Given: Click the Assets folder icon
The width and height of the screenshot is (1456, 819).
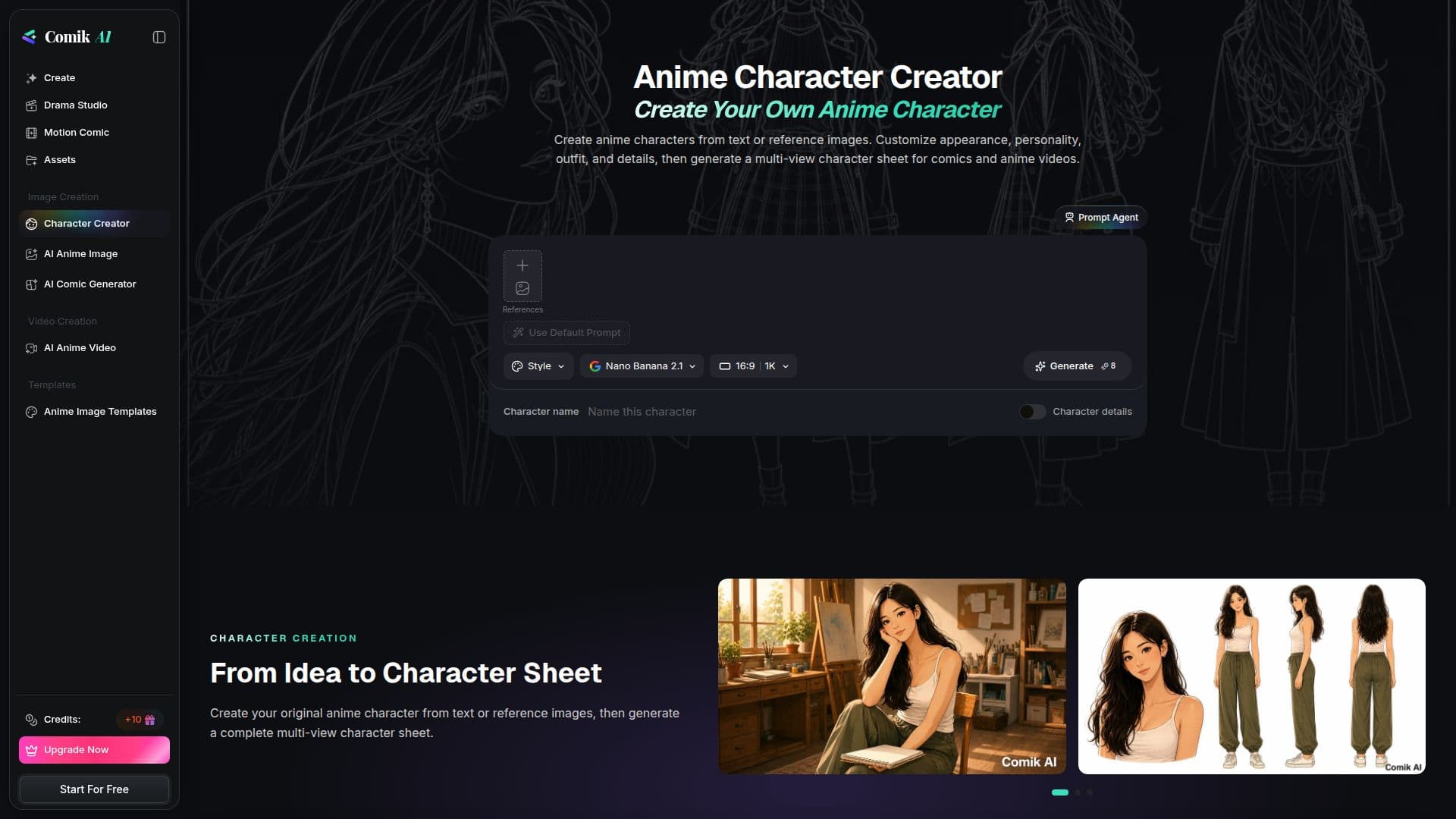Looking at the screenshot, I should 31,160.
